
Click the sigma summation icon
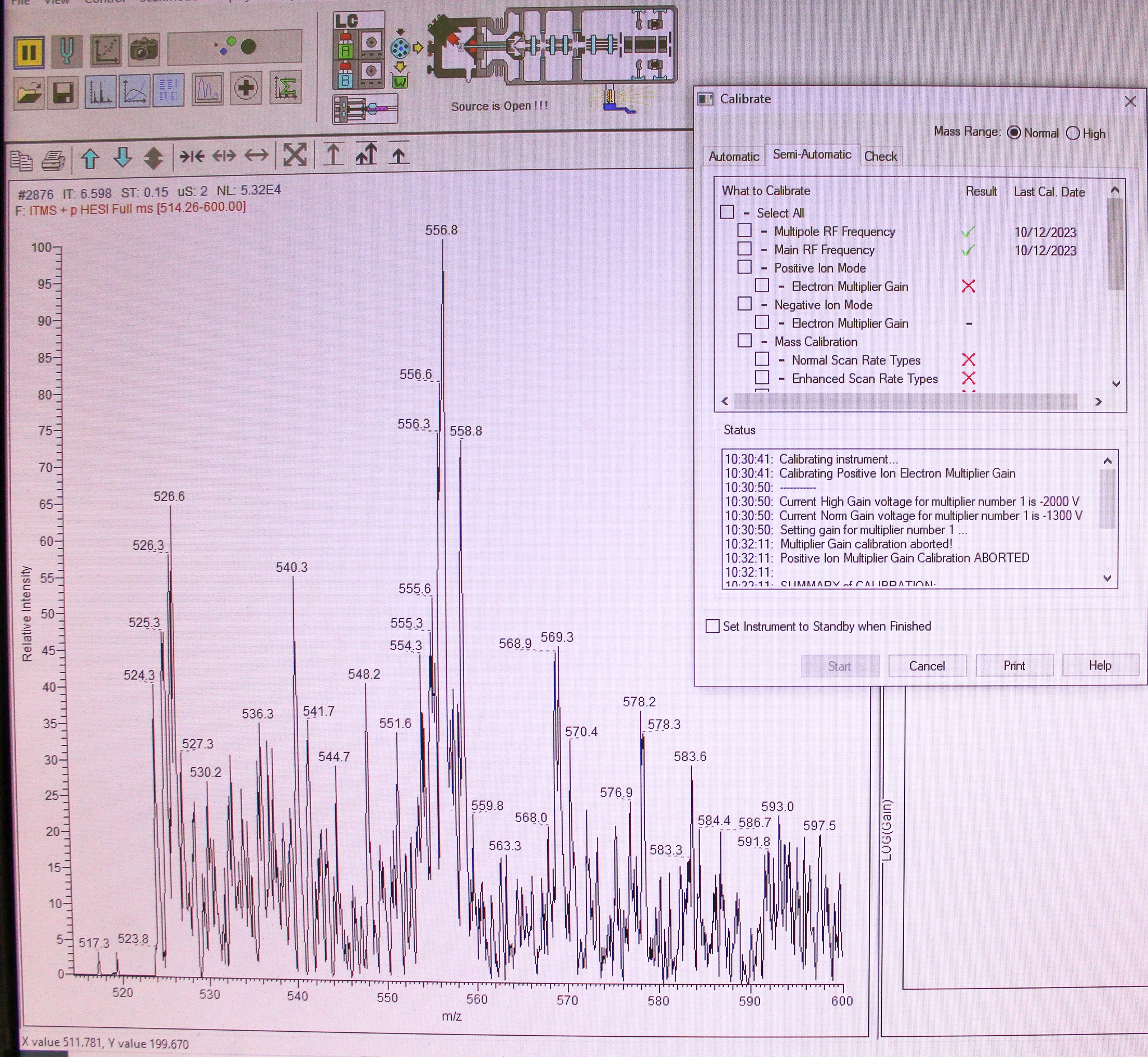pos(285,87)
